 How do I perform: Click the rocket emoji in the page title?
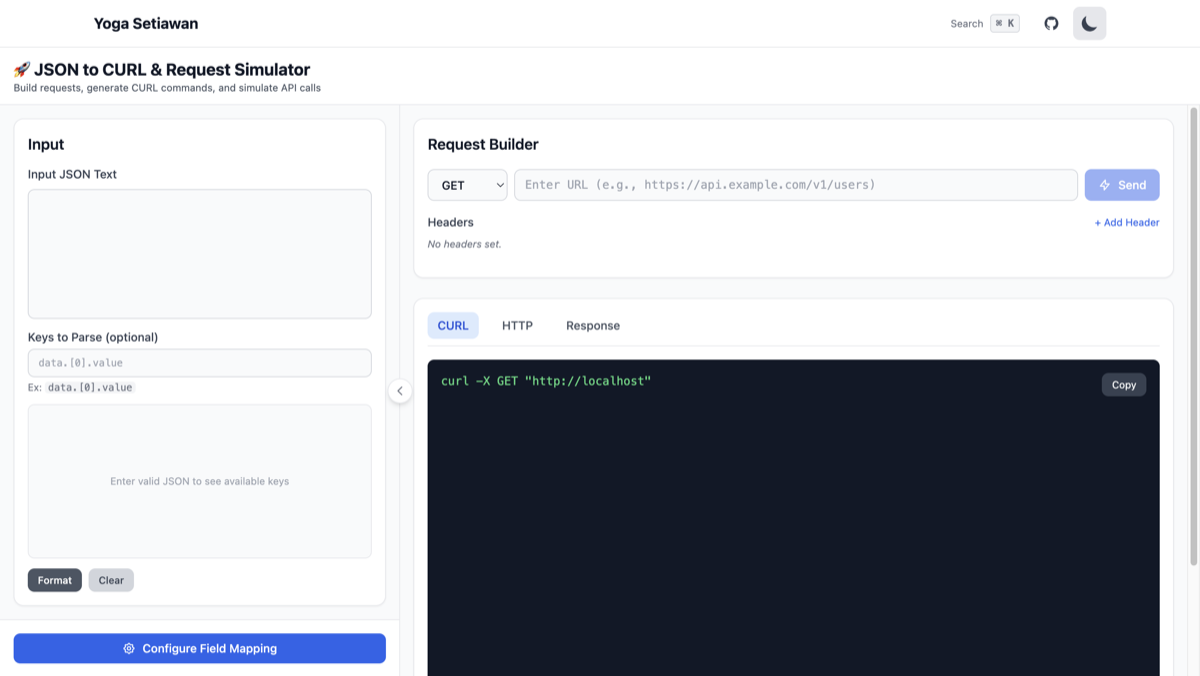23,69
